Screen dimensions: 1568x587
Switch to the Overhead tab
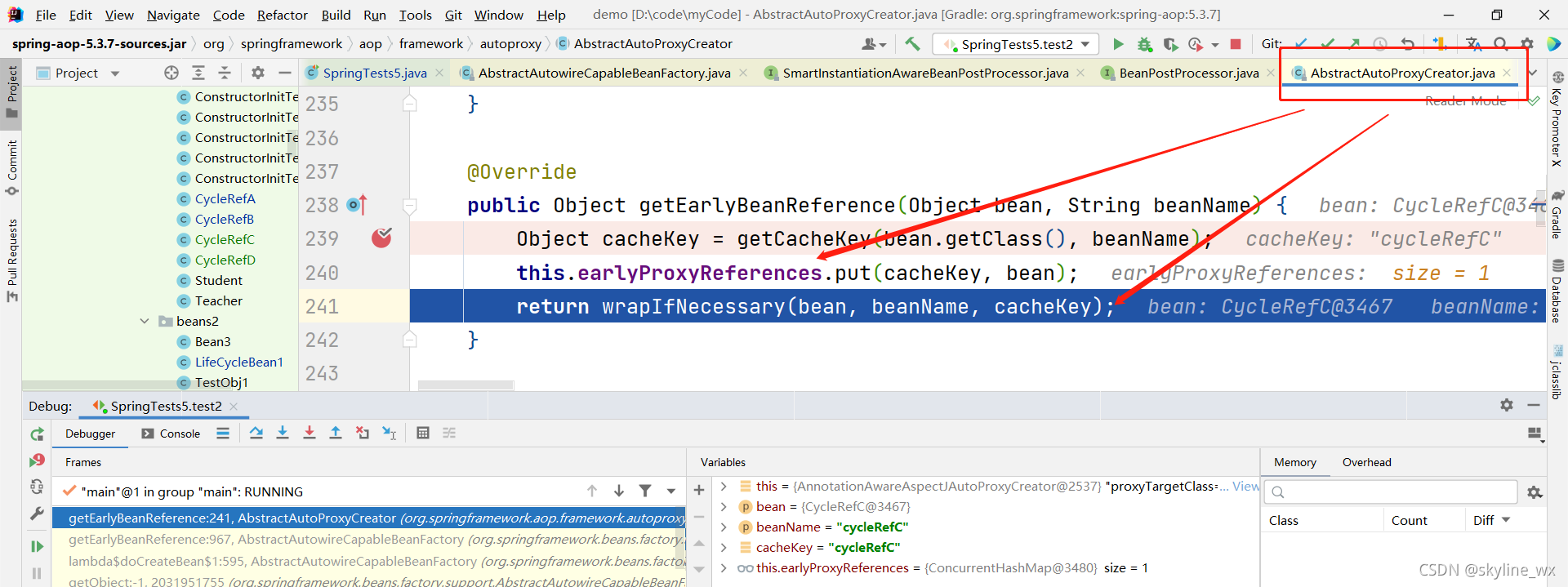[x=1366, y=462]
